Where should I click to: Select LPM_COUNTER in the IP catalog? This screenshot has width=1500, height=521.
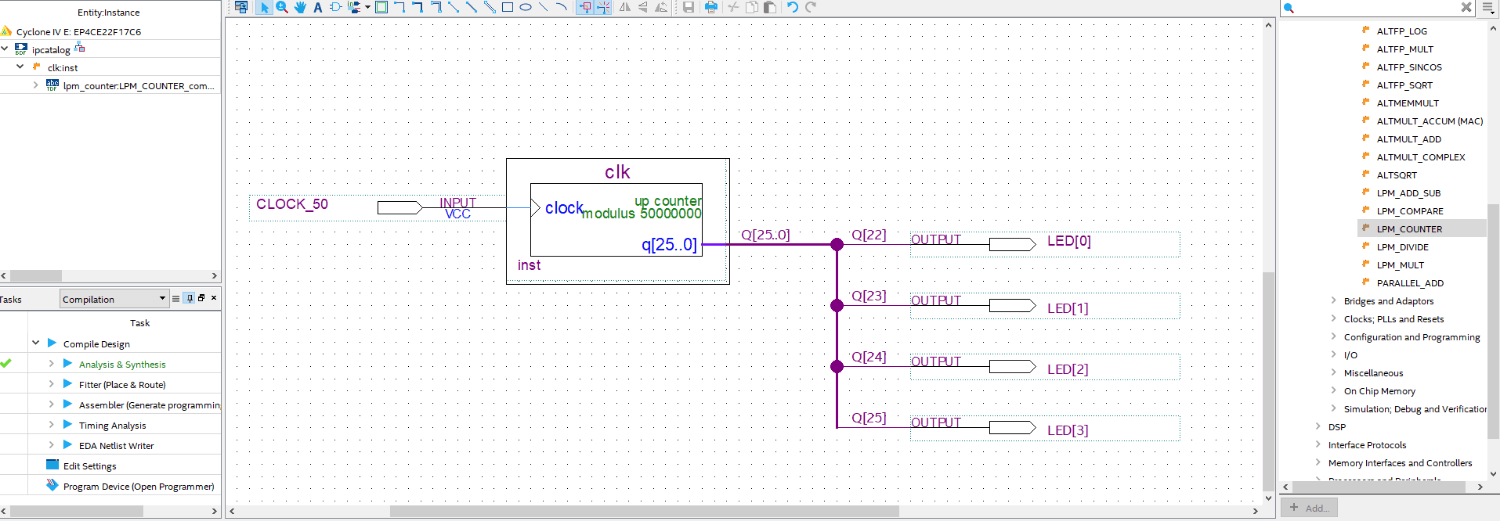1409,229
